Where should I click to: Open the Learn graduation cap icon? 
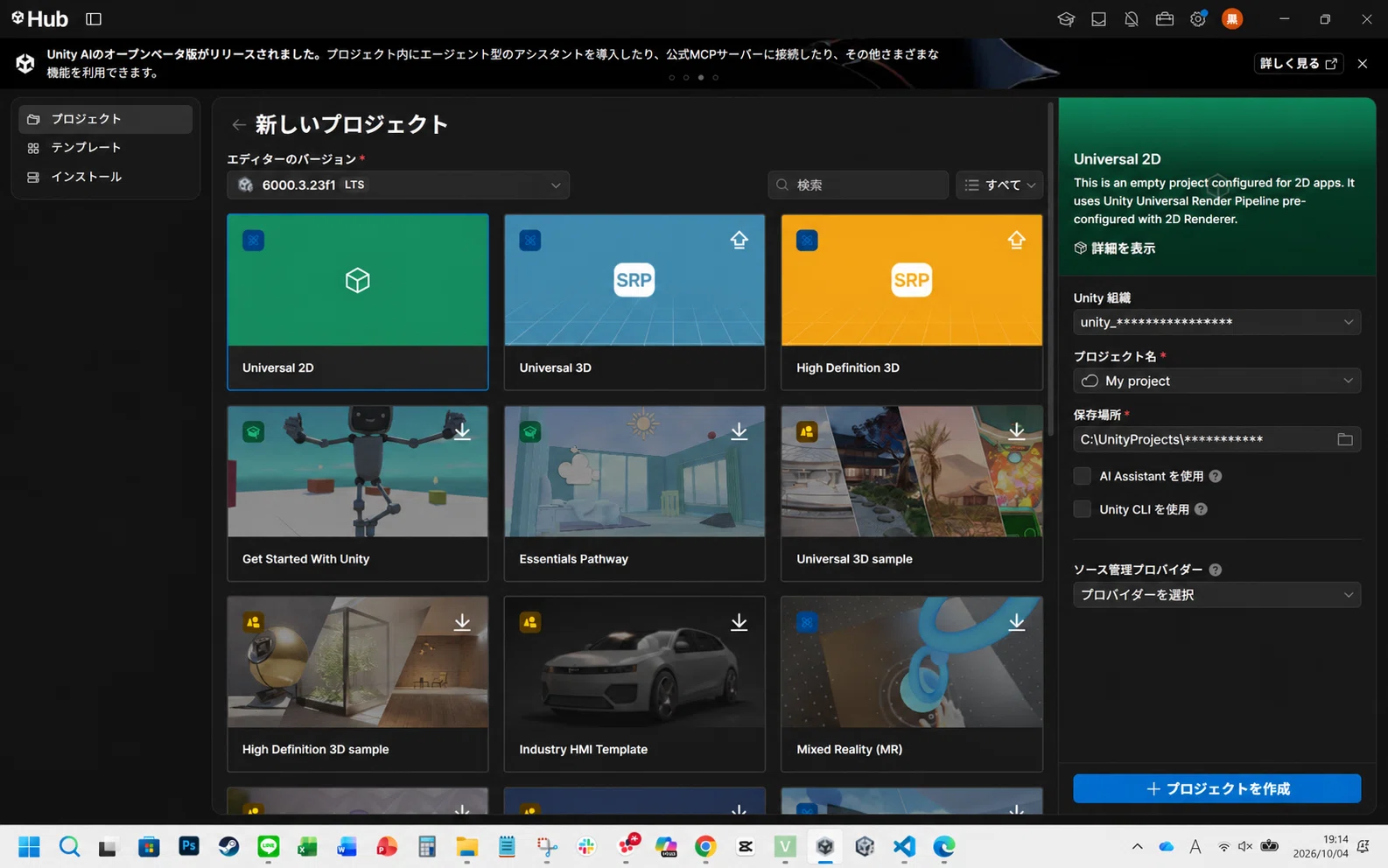(x=1065, y=18)
